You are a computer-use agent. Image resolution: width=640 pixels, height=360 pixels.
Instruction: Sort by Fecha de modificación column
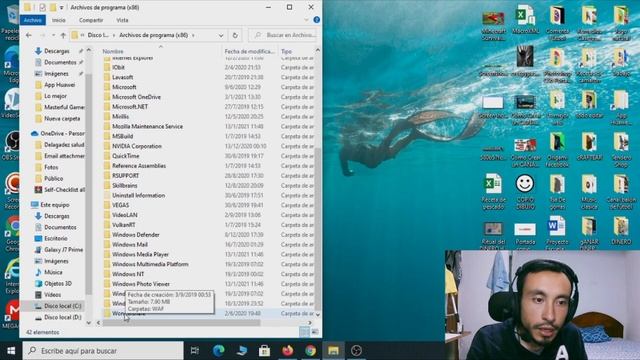[x=249, y=51]
